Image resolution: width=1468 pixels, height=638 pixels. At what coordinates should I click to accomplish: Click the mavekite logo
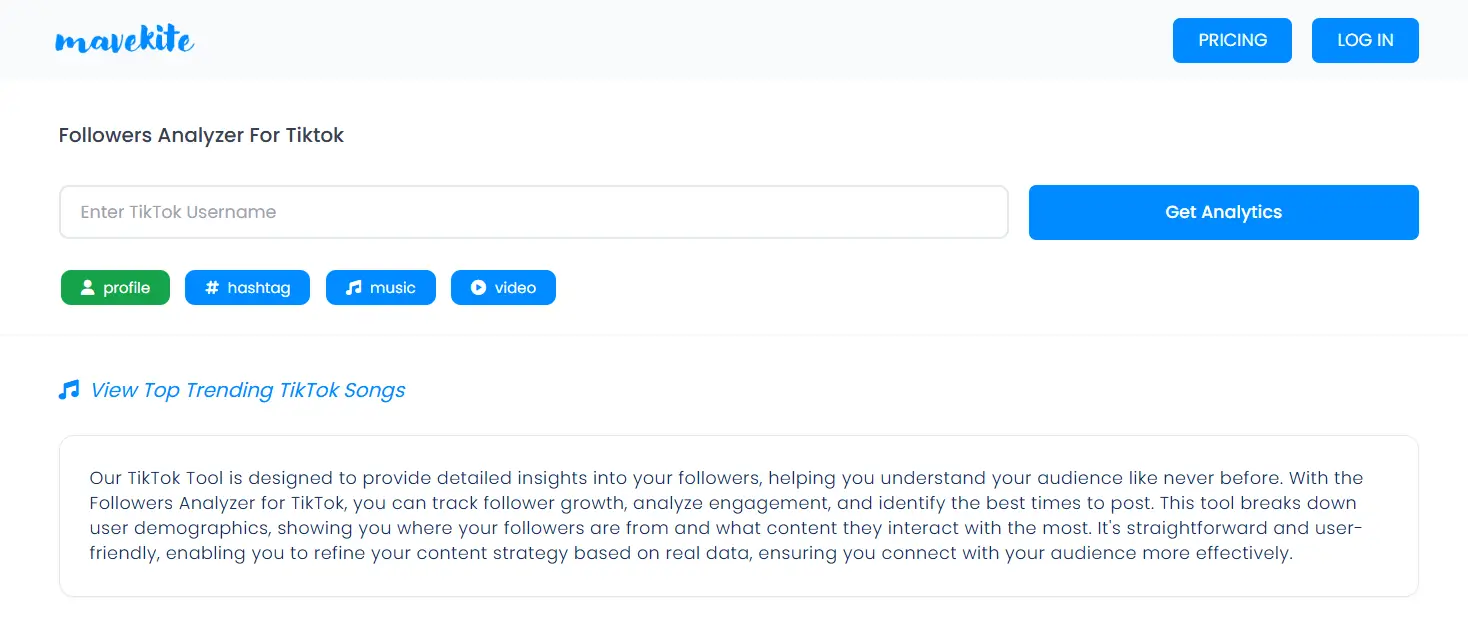pos(125,40)
